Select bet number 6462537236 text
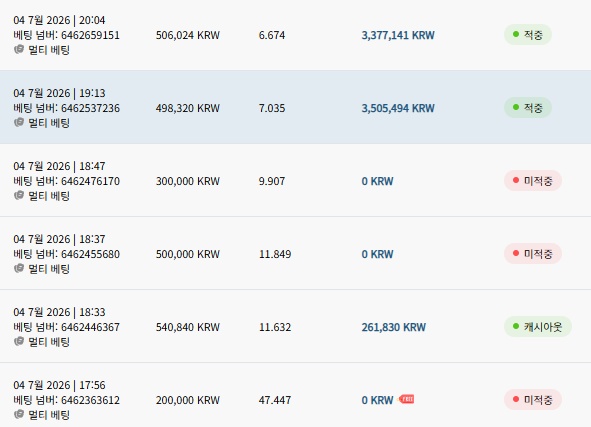 [90, 108]
